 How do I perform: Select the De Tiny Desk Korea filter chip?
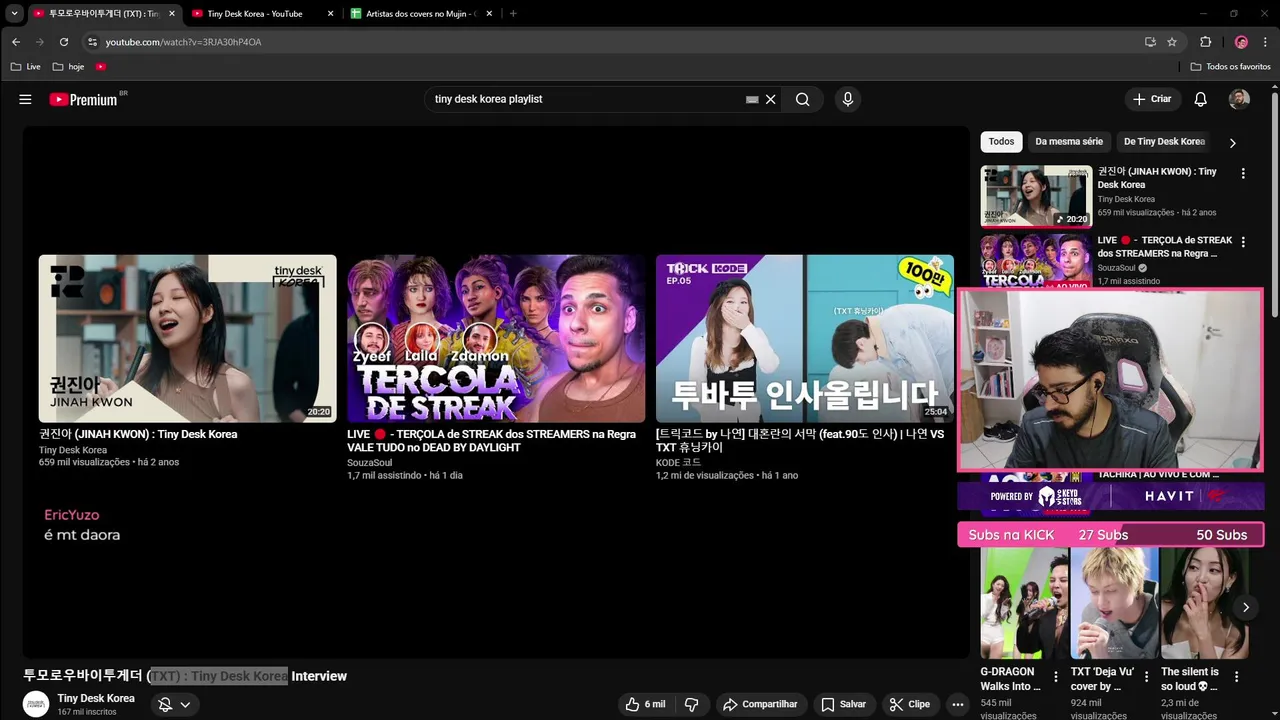coord(1164,141)
